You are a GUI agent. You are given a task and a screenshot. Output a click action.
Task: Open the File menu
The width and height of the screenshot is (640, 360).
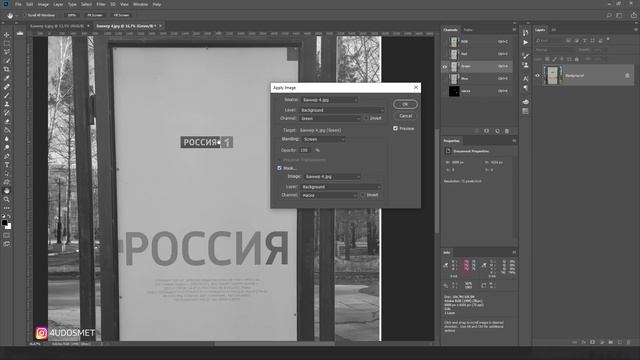tap(18, 4)
